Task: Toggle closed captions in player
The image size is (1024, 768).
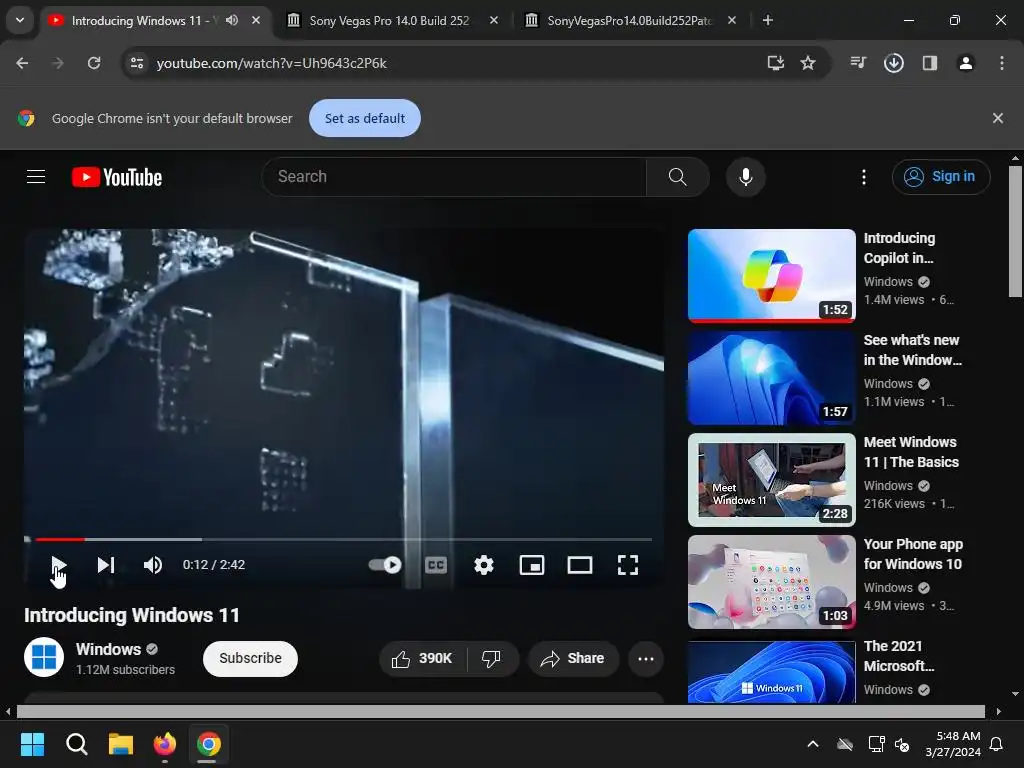Action: [436, 565]
